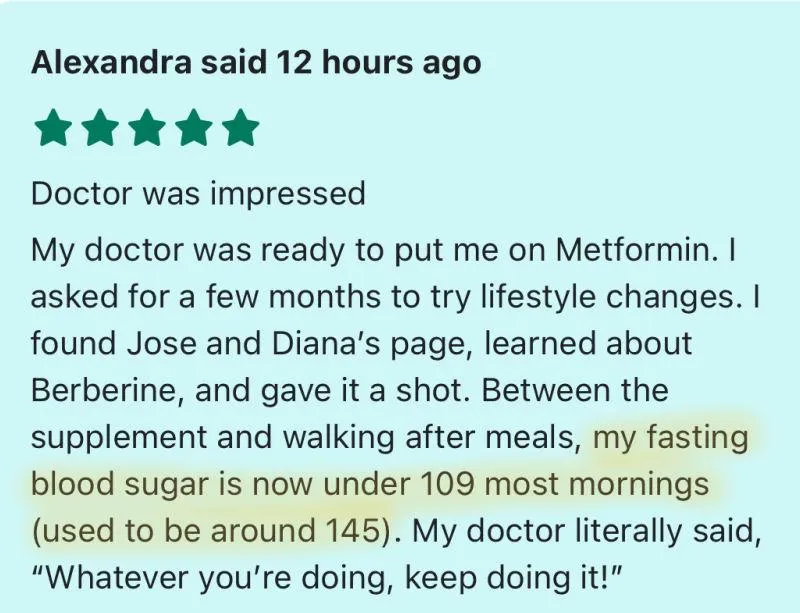Click the word Metformin in the review

pyautogui.click(x=637, y=250)
